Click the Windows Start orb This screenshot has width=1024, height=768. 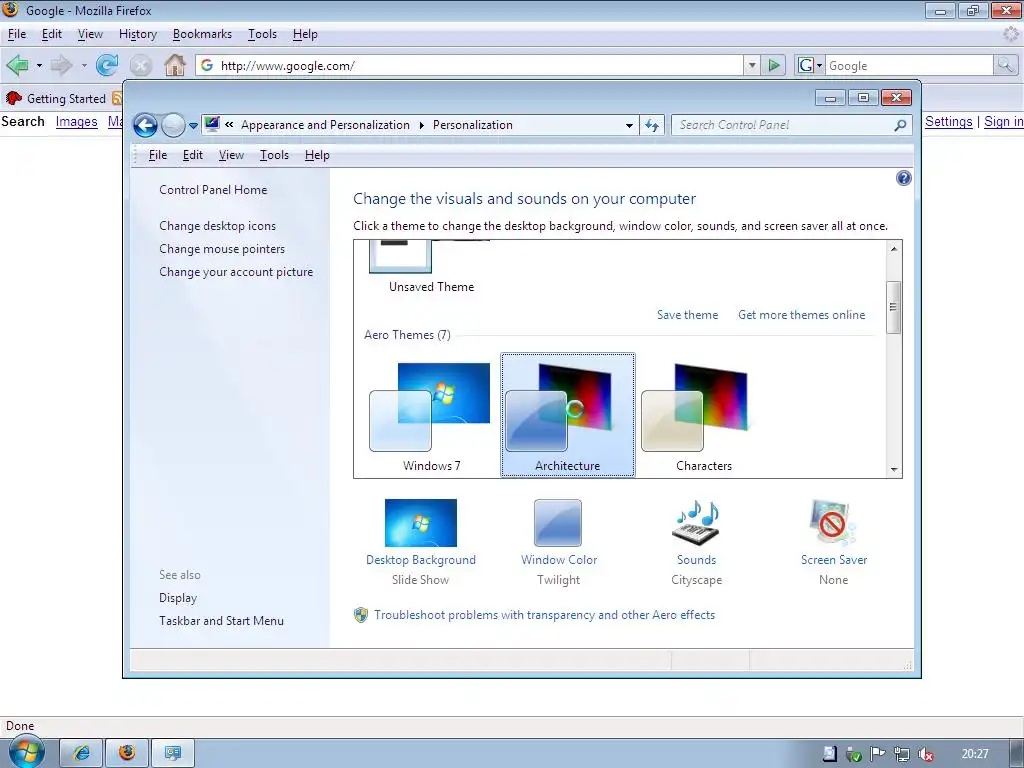pyautogui.click(x=26, y=752)
